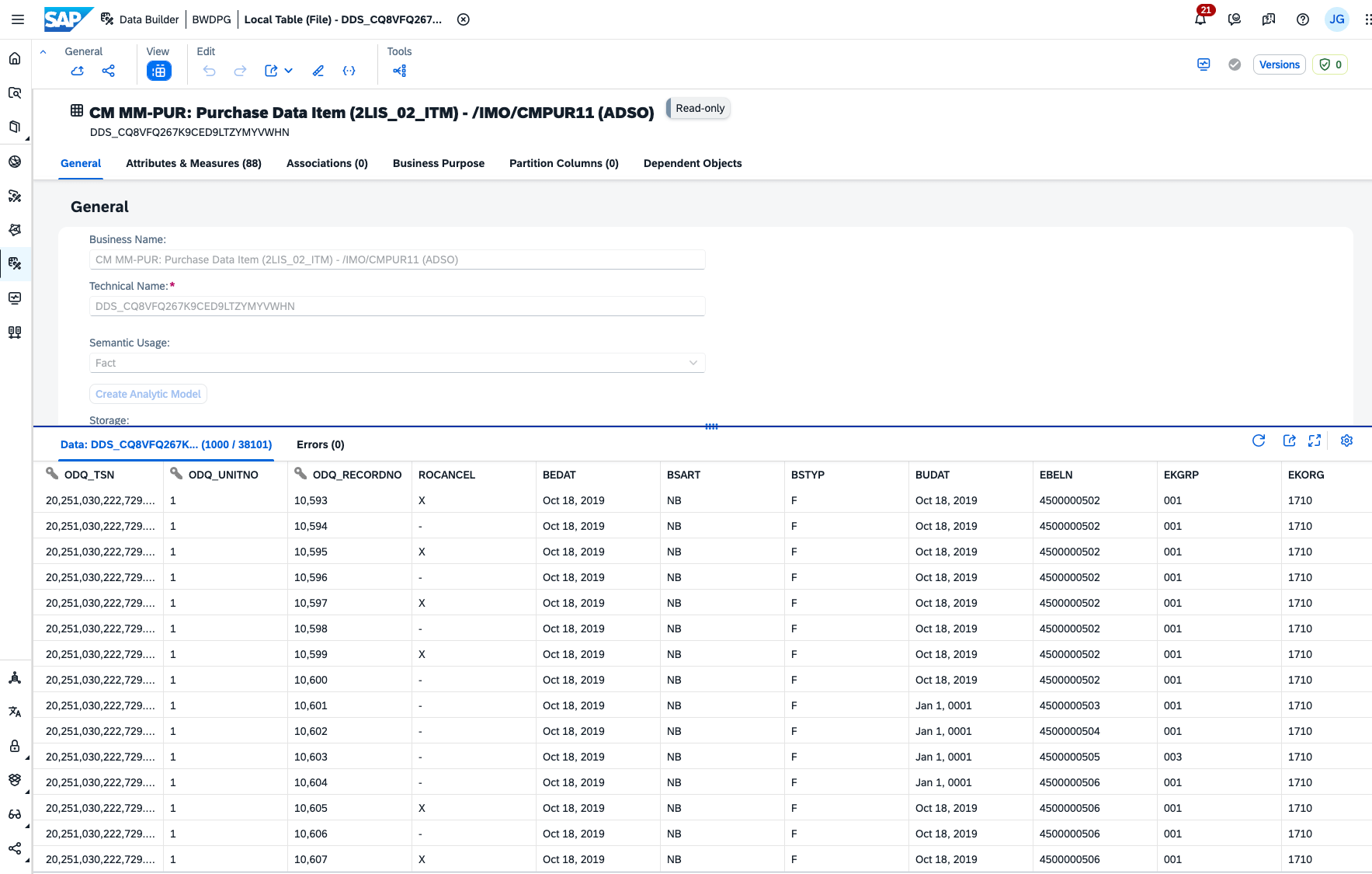Switch to Attributes & Measures (88) tab
1372x874 pixels.
(193, 163)
